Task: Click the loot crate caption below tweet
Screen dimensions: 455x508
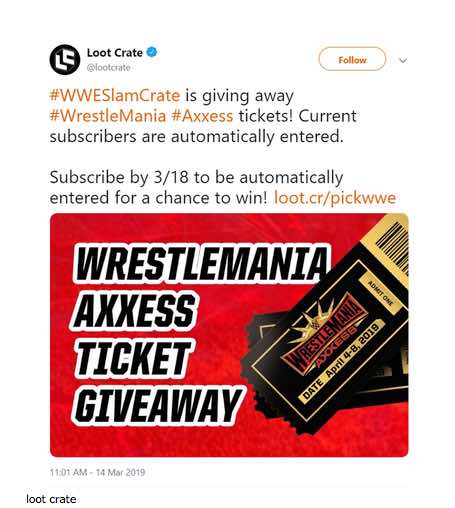Action: coord(51,499)
